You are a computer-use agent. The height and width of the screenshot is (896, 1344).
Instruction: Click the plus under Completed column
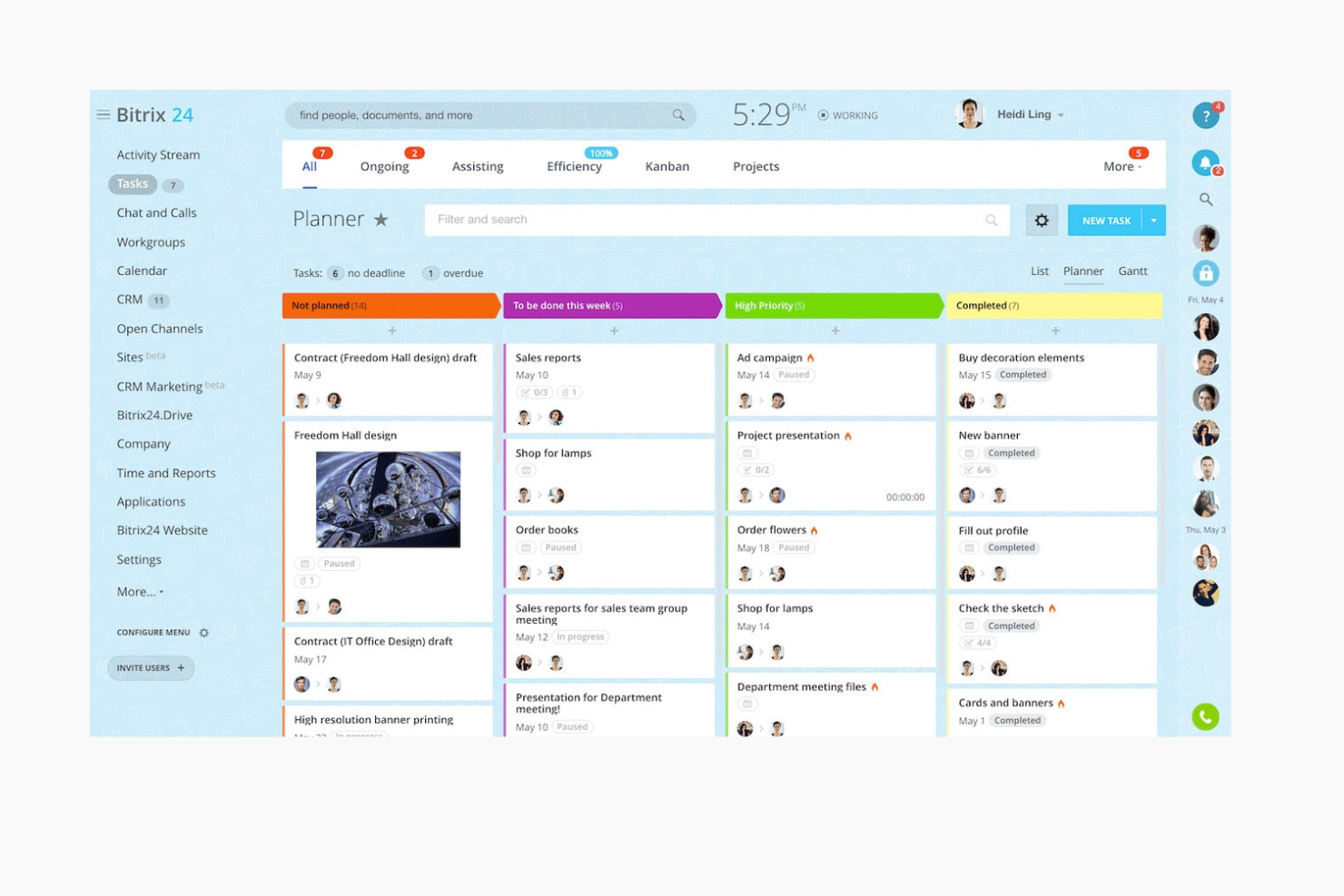1055,331
